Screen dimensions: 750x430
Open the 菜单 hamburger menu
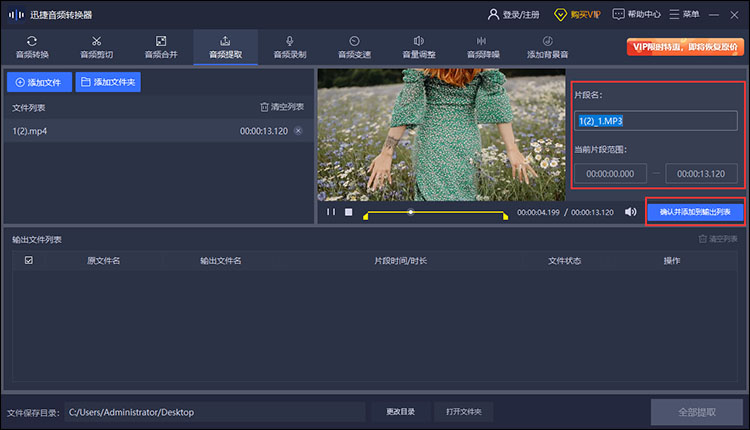click(x=684, y=14)
